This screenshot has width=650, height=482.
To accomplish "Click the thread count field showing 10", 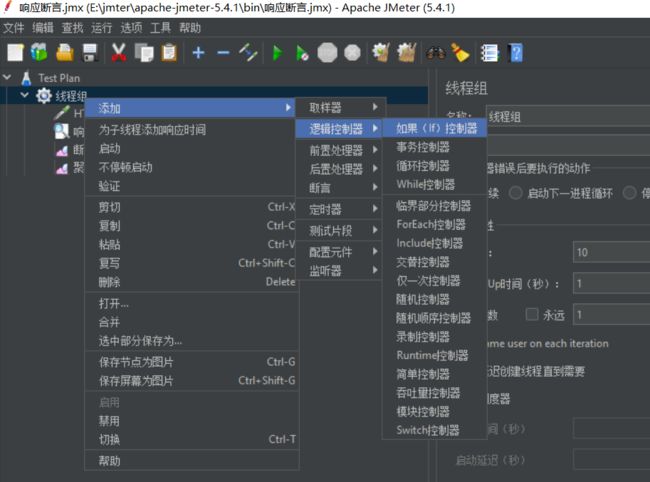I will (611, 252).
